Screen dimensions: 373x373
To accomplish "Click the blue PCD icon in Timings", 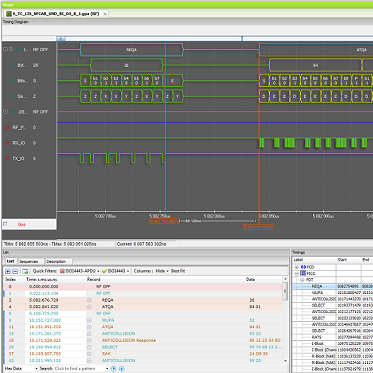I will (303, 267).
